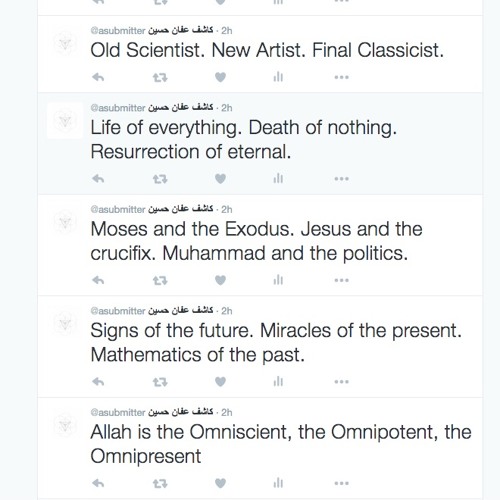Open author name on 'Allah is the Omniscient' tweet
This screenshot has height=500, width=500.
point(180,412)
